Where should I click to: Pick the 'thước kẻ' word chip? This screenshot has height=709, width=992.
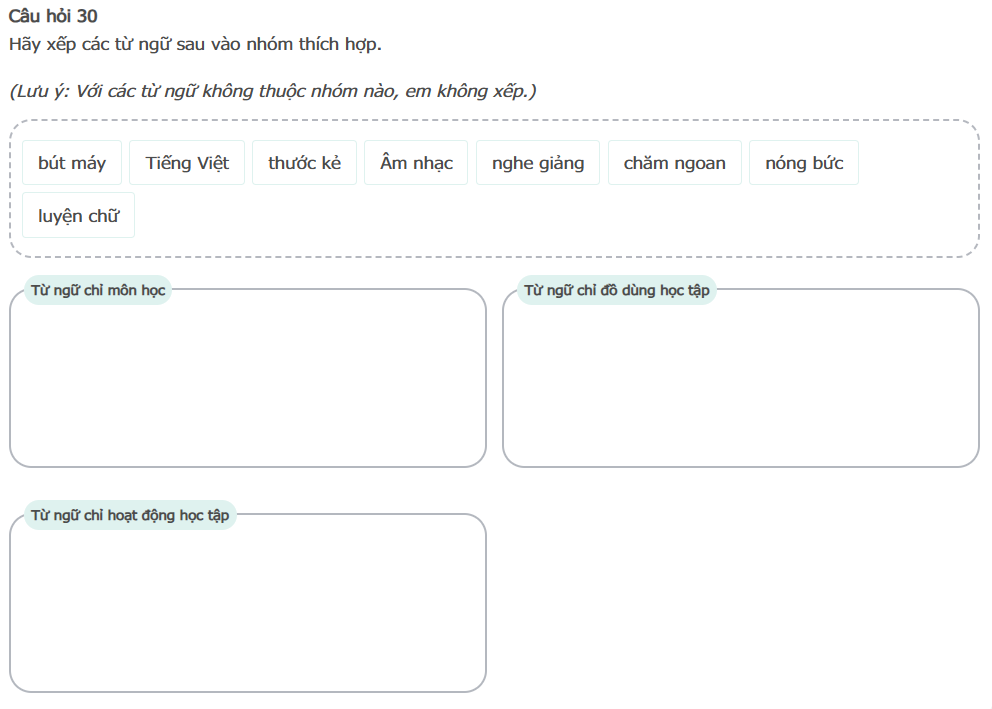pos(304,163)
